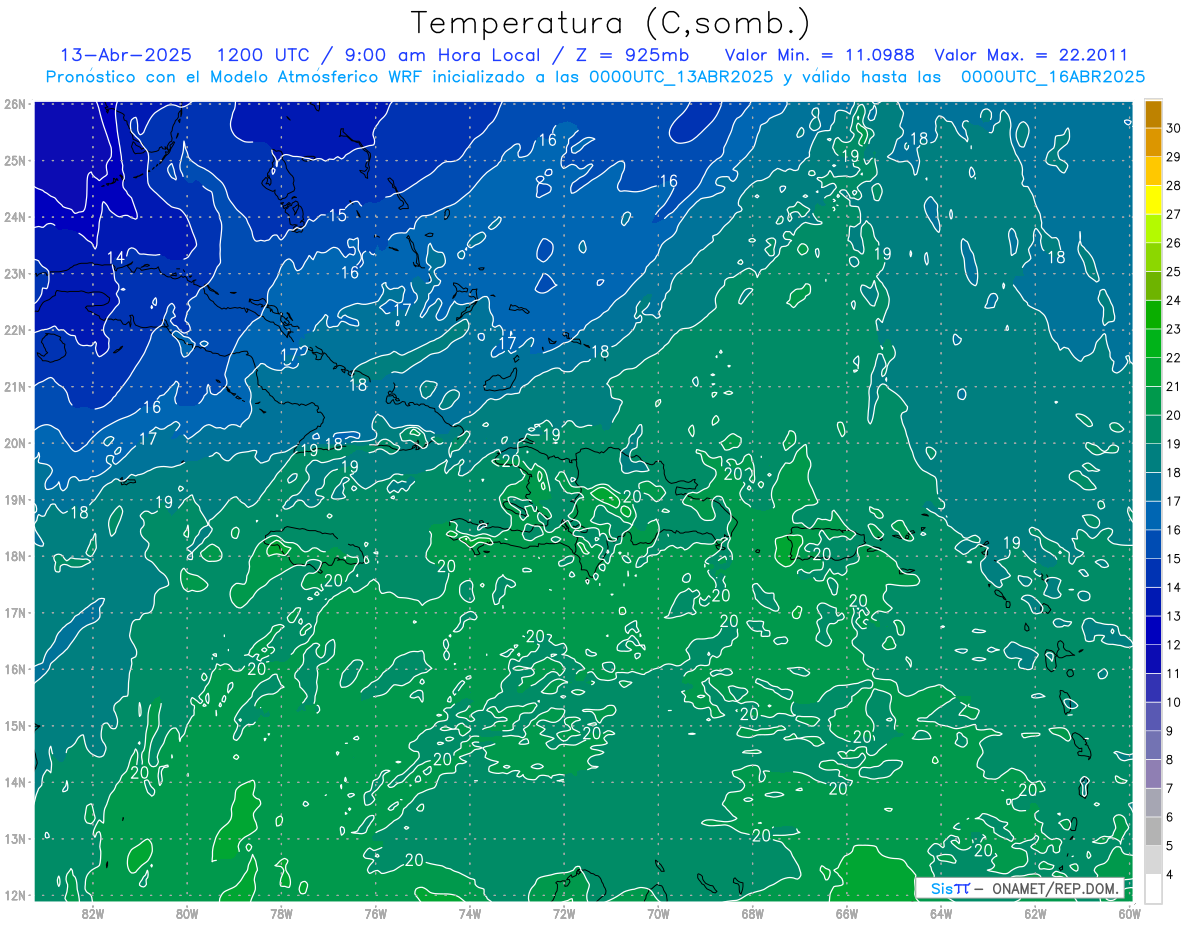Click longitude axis label '80W'
Image resolution: width=1200 pixels, height=927 pixels.
(x=187, y=912)
